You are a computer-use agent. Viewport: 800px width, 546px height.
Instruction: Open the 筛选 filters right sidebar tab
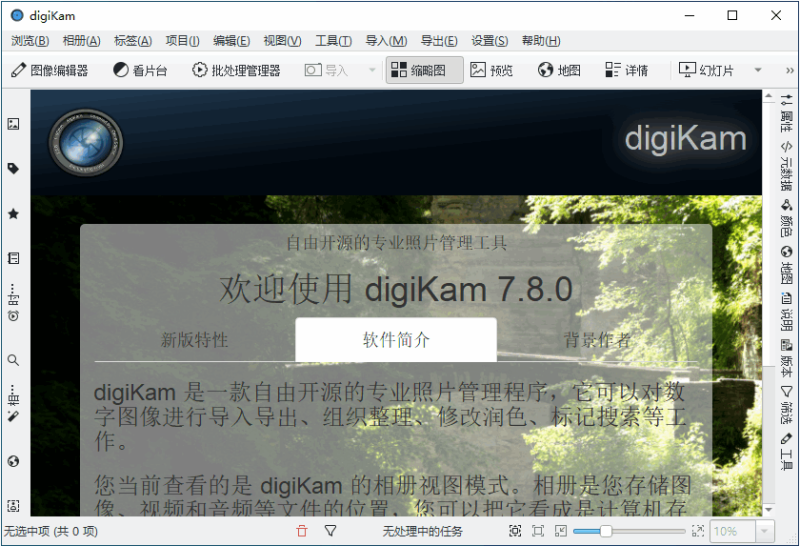(786, 405)
